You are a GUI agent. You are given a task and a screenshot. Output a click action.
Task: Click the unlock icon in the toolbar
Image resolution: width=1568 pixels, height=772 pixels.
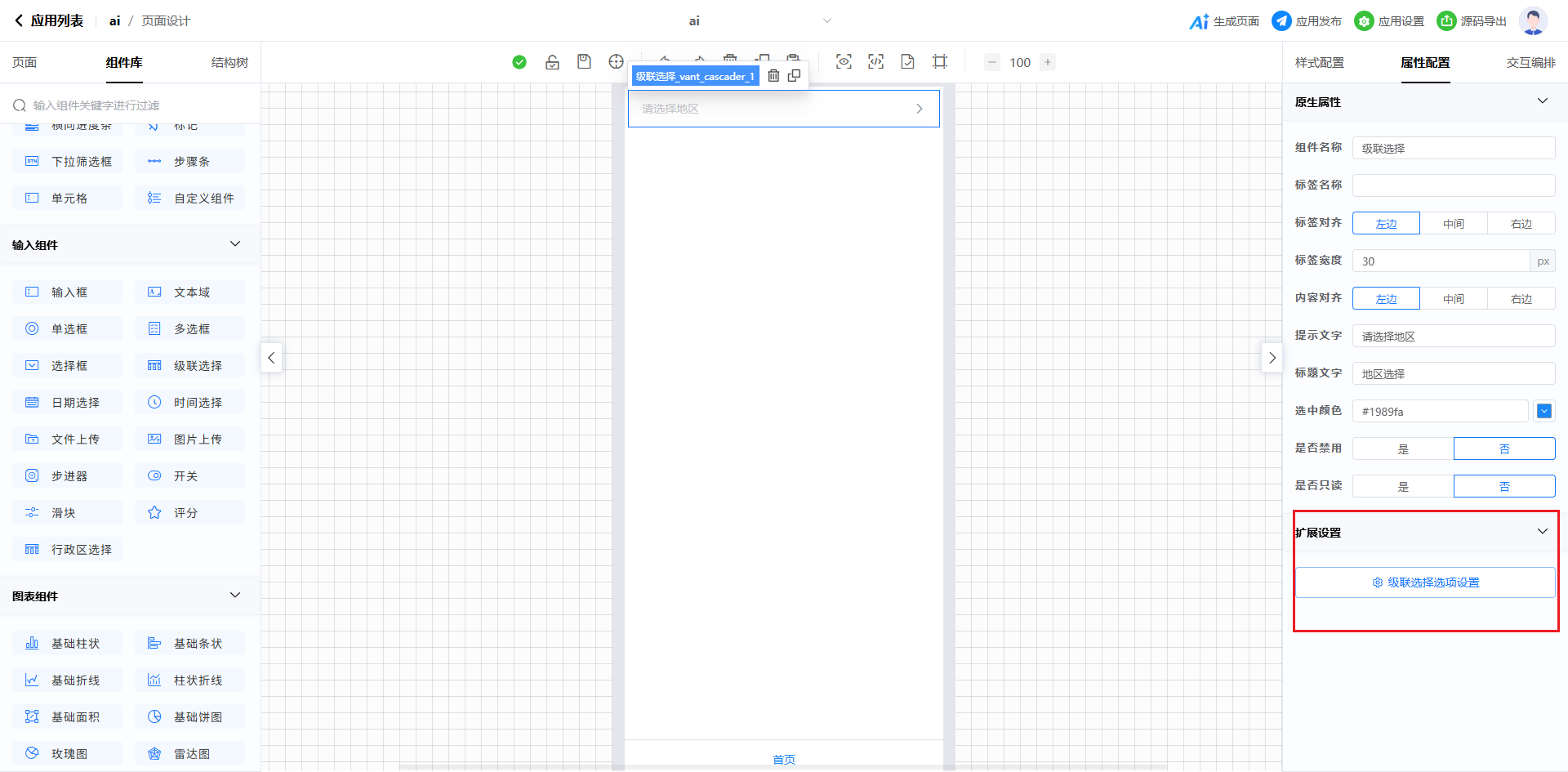(x=552, y=62)
